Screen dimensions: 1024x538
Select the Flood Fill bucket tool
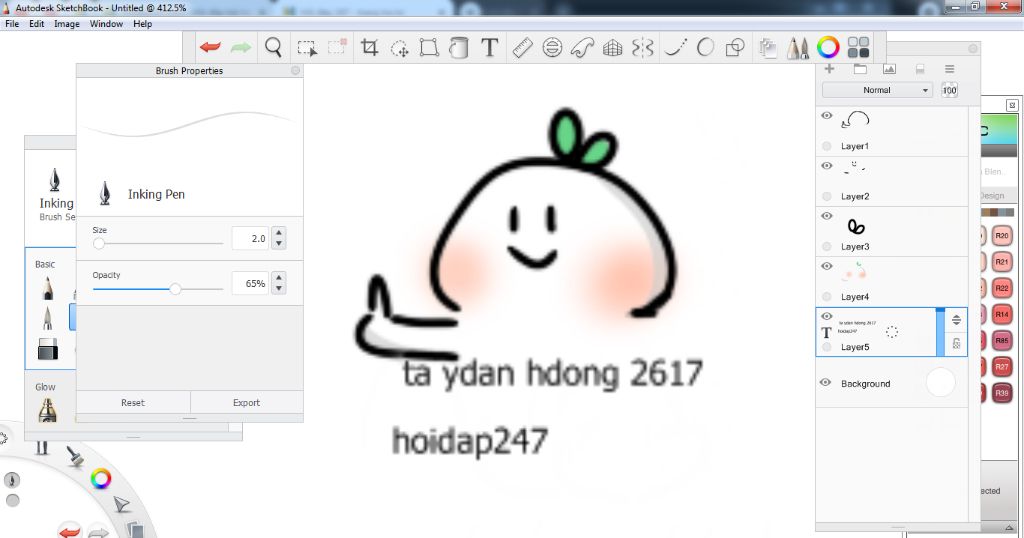click(x=459, y=48)
